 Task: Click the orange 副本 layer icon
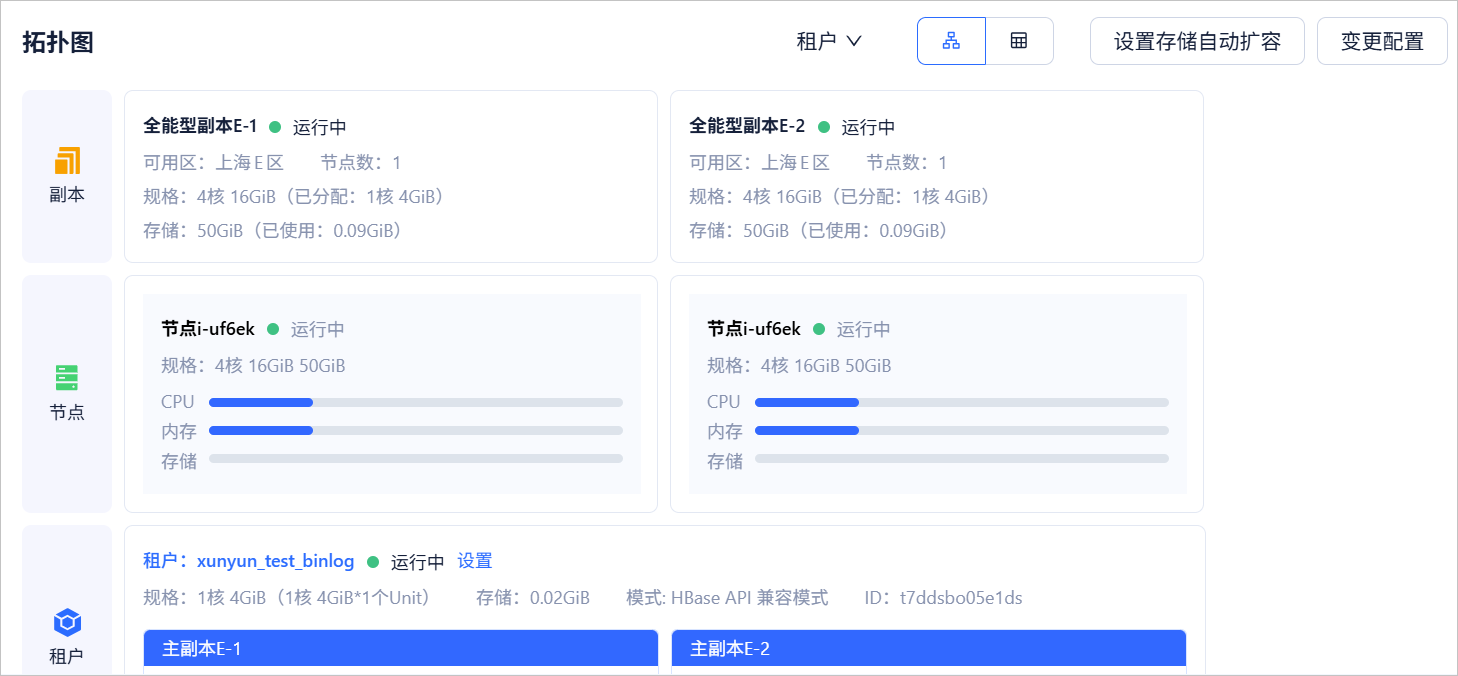point(67,160)
